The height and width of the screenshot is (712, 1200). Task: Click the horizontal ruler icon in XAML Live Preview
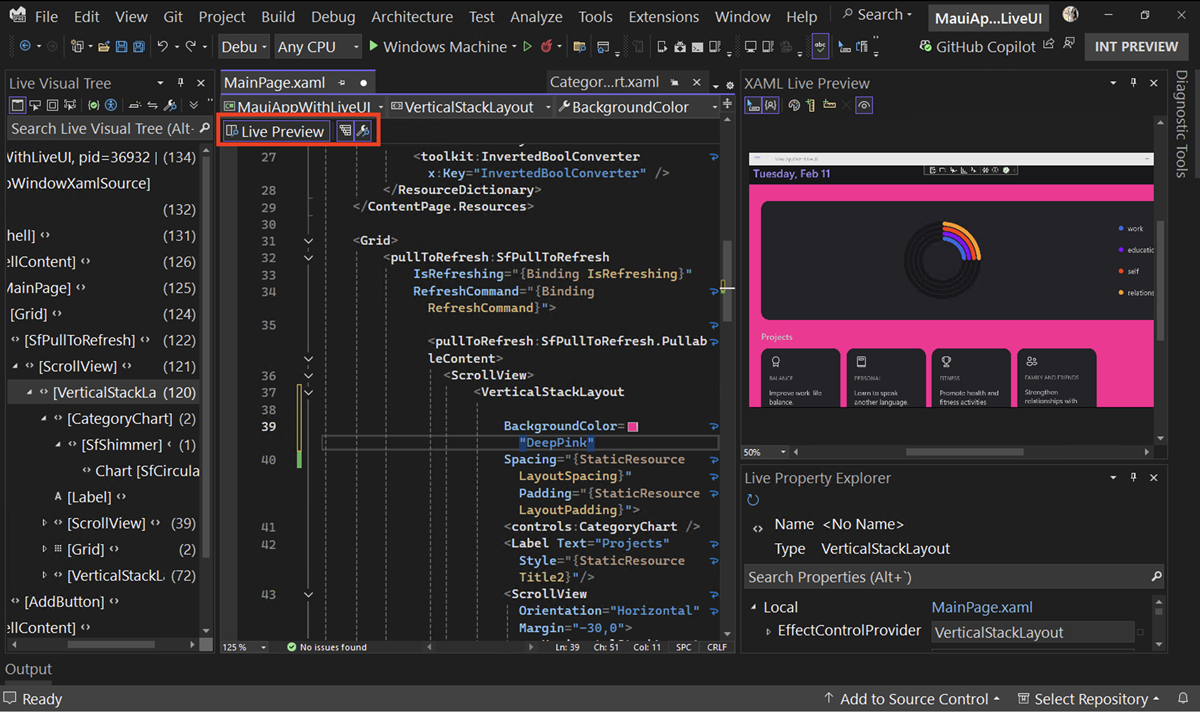click(x=829, y=105)
